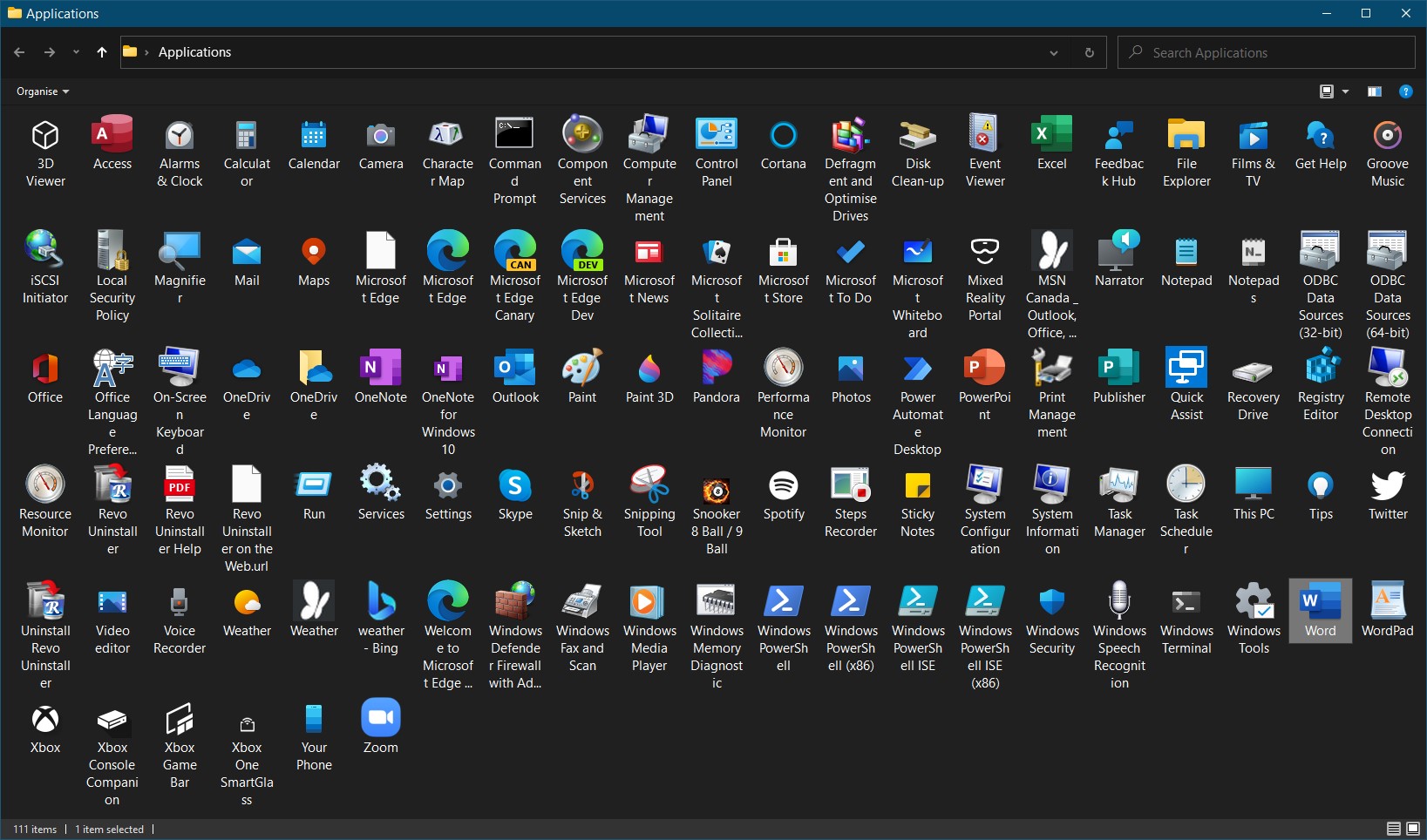Select the Control Panel icon
Image resolution: width=1427 pixels, height=840 pixels.
pyautogui.click(x=717, y=135)
